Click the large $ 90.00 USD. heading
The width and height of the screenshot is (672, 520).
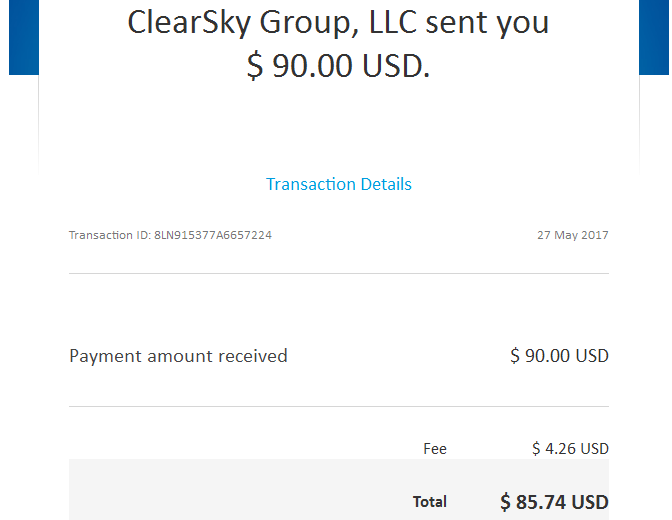click(x=338, y=66)
